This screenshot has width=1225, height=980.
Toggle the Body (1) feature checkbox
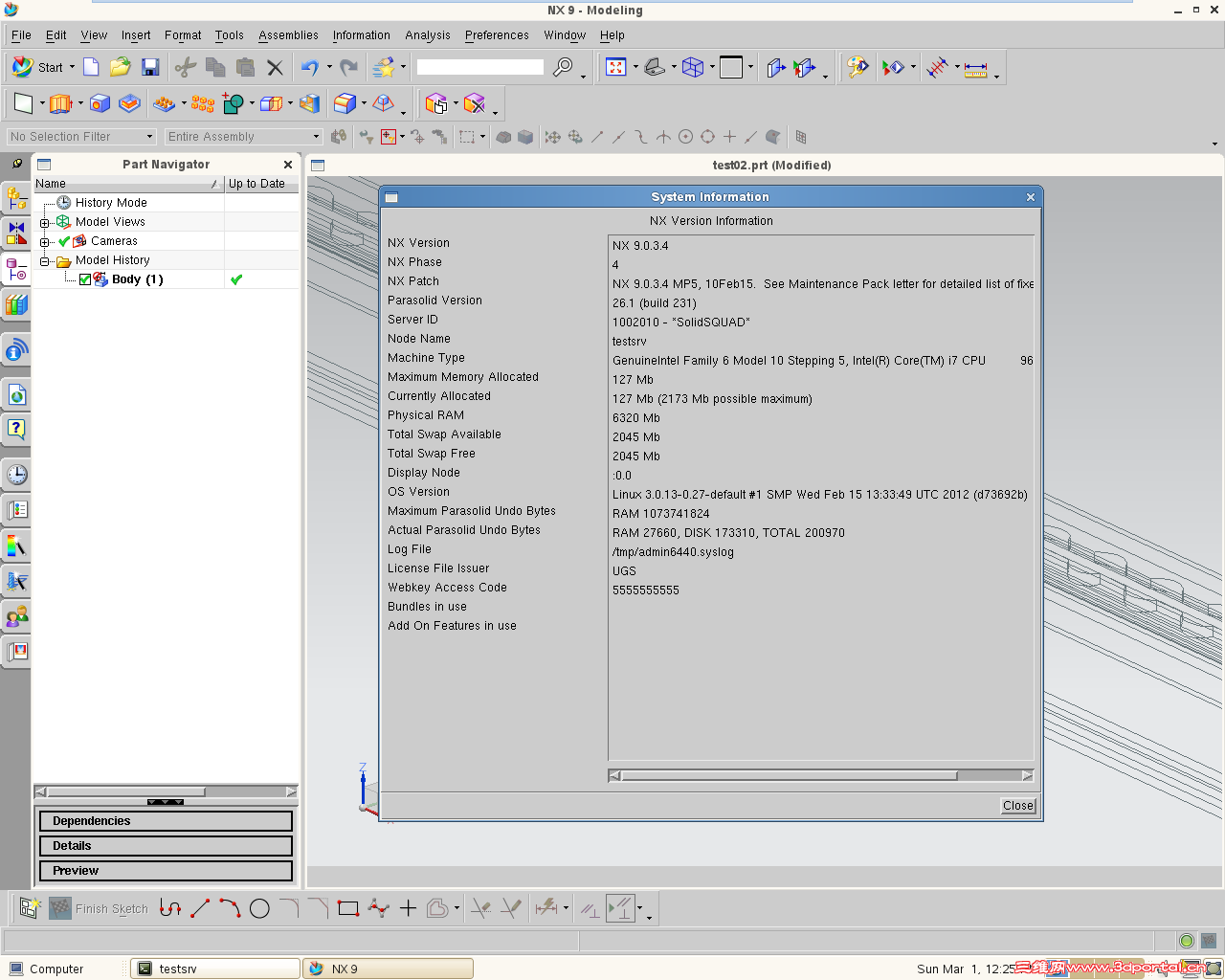tap(85, 279)
